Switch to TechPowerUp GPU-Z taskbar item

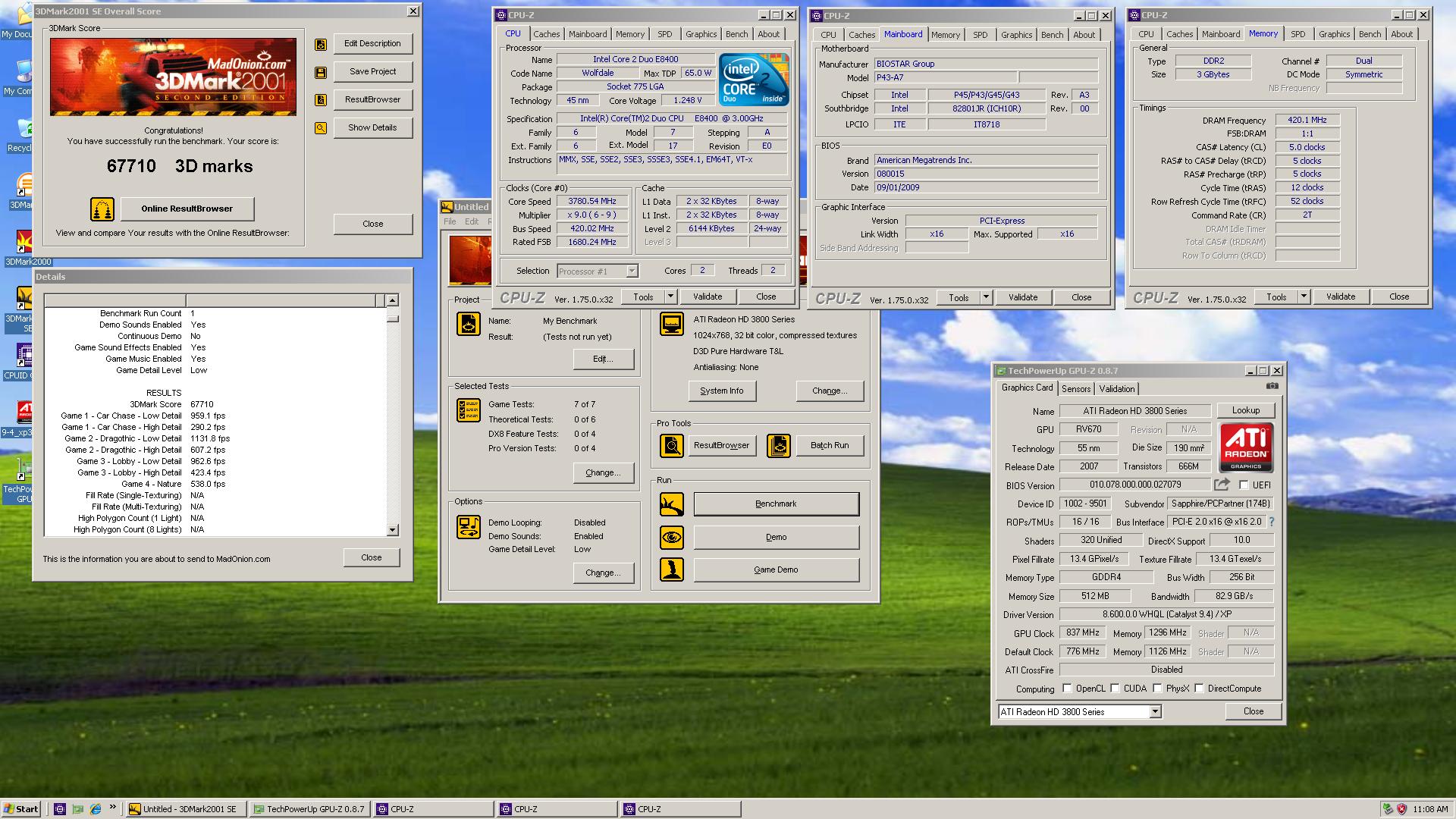point(310,809)
